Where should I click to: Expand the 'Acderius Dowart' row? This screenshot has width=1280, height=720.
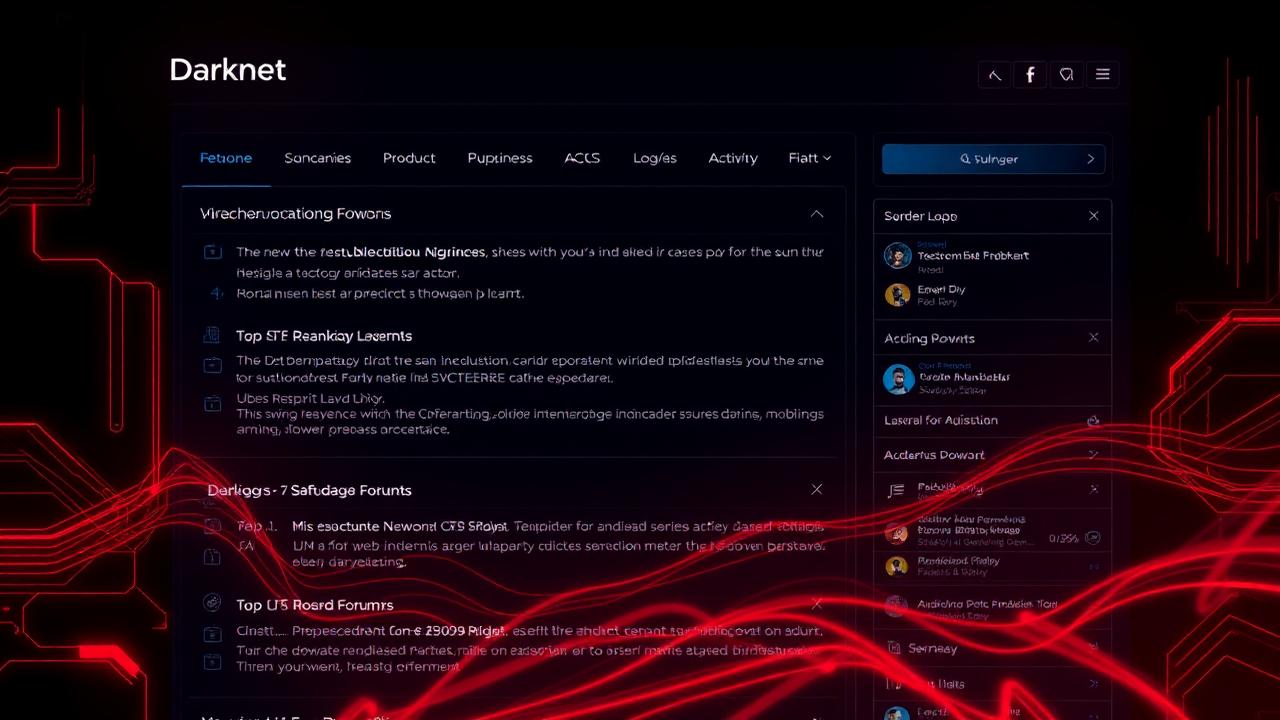1093,455
